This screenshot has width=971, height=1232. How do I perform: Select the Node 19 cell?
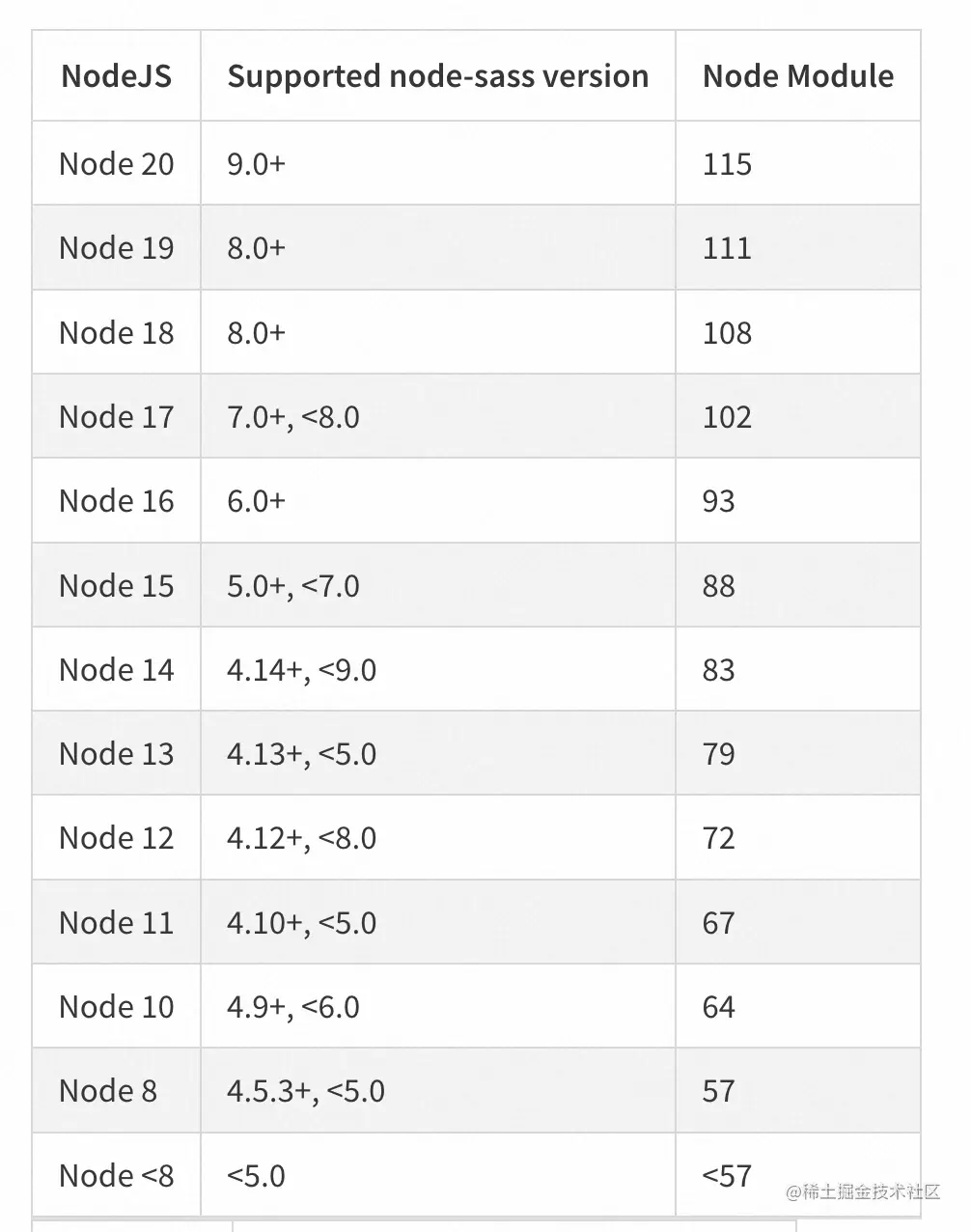click(117, 248)
